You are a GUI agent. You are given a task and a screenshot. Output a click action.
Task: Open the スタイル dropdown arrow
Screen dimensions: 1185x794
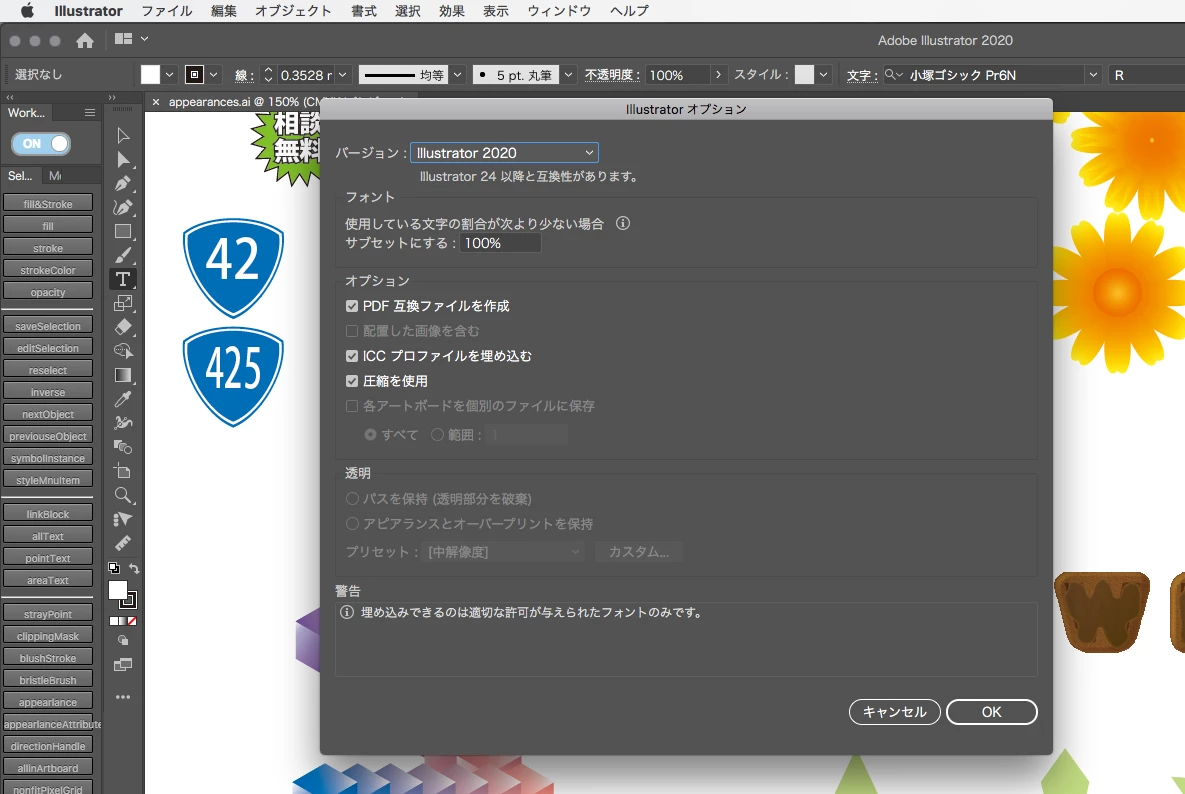[x=824, y=75]
